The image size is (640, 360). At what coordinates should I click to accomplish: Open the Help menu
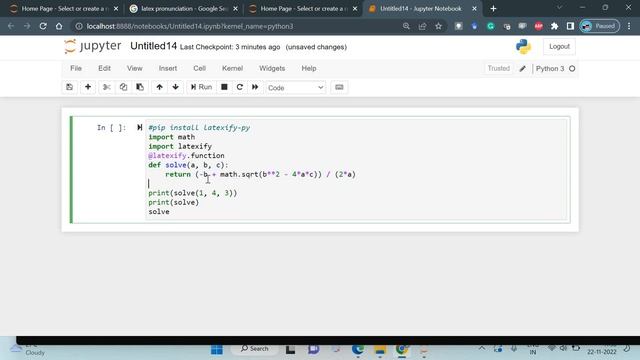coord(309,69)
